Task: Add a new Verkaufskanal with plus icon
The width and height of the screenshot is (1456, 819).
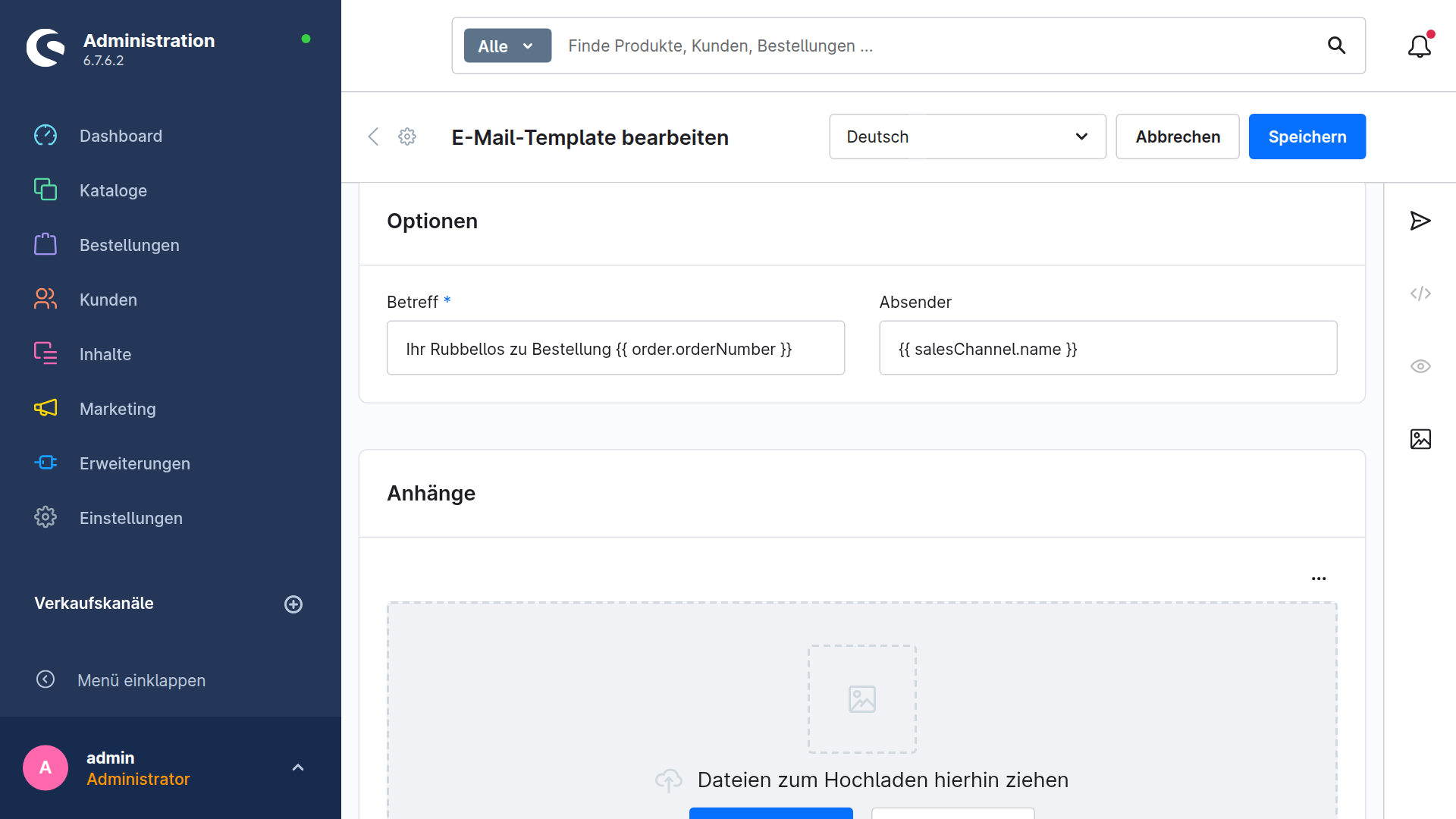Action: click(x=293, y=604)
